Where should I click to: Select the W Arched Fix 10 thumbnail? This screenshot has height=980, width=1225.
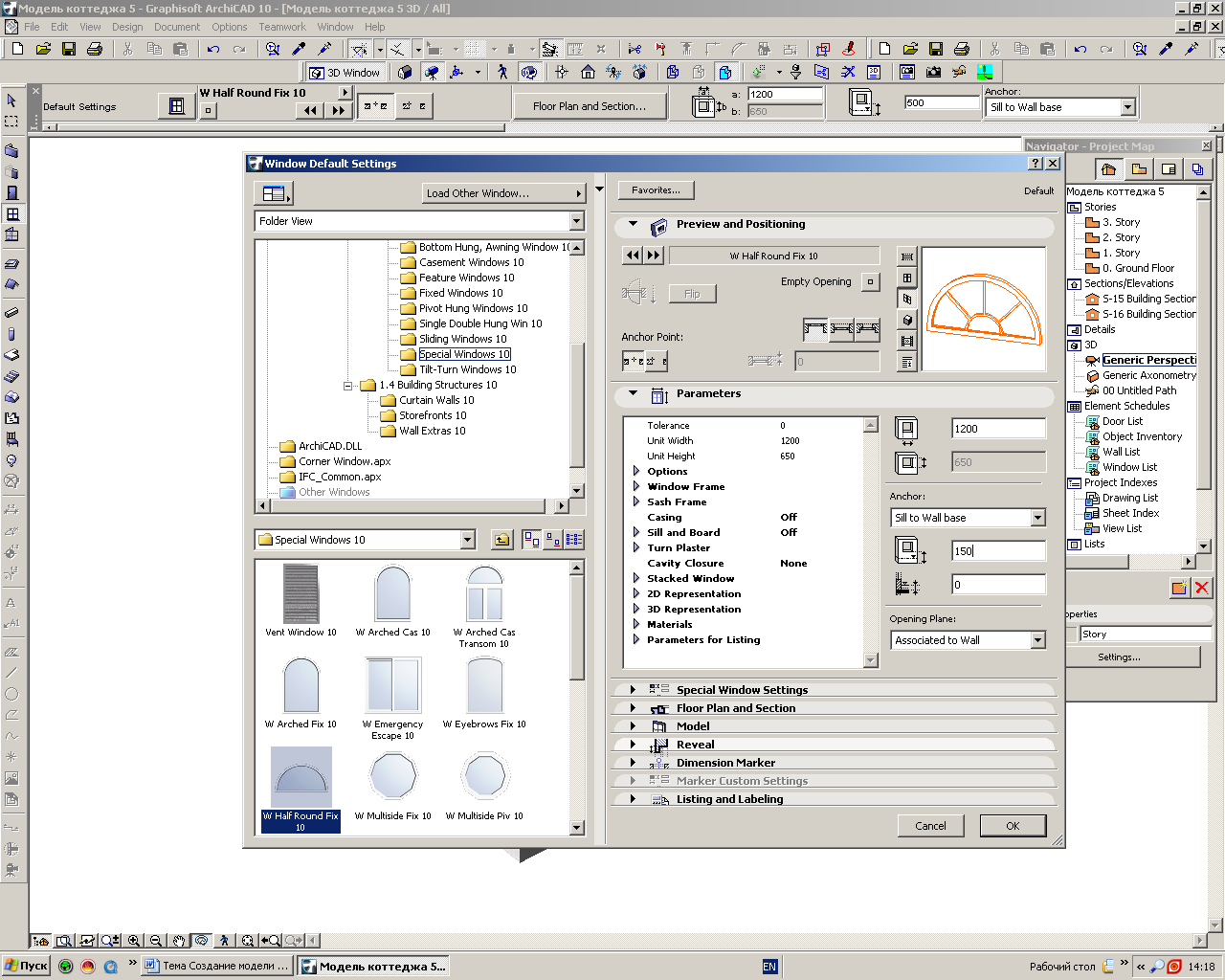point(301,693)
